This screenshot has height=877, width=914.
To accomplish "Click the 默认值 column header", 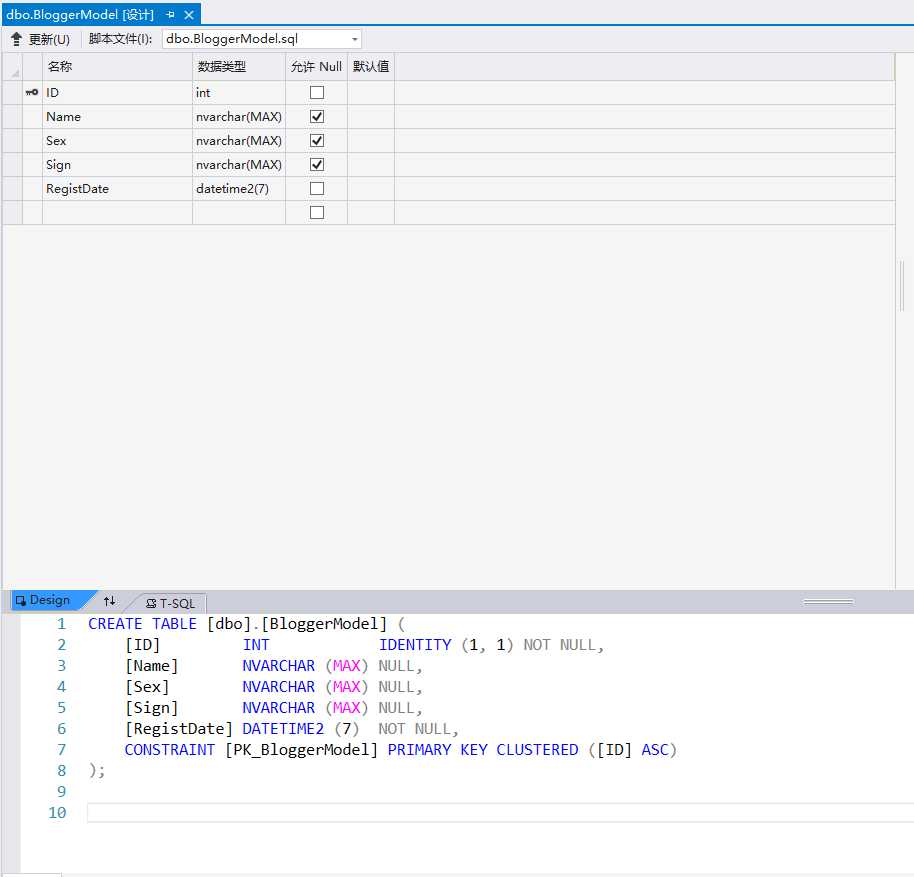I will click(x=371, y=66).
